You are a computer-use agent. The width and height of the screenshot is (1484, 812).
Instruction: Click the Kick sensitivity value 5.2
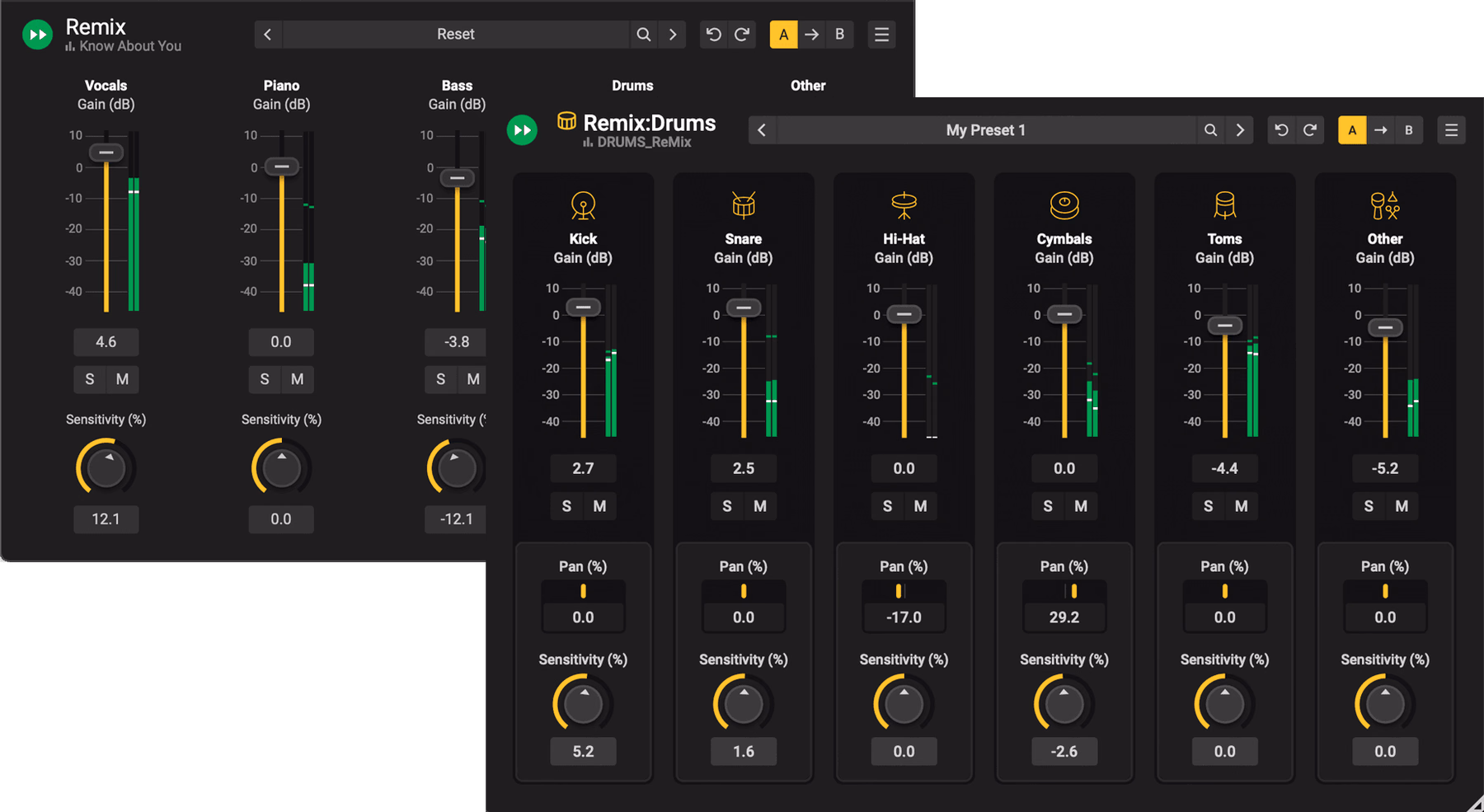(x=583, y=752)
